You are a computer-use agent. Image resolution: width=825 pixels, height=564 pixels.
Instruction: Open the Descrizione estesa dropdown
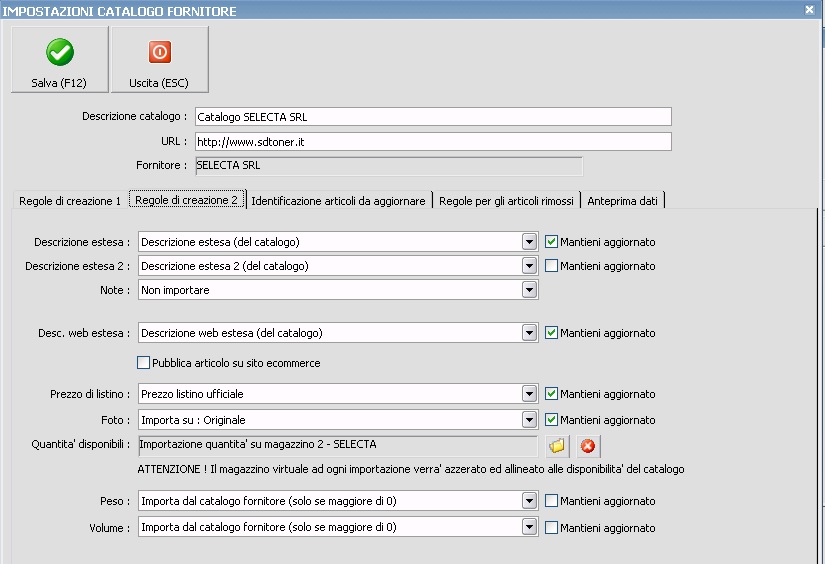point(529,241)
